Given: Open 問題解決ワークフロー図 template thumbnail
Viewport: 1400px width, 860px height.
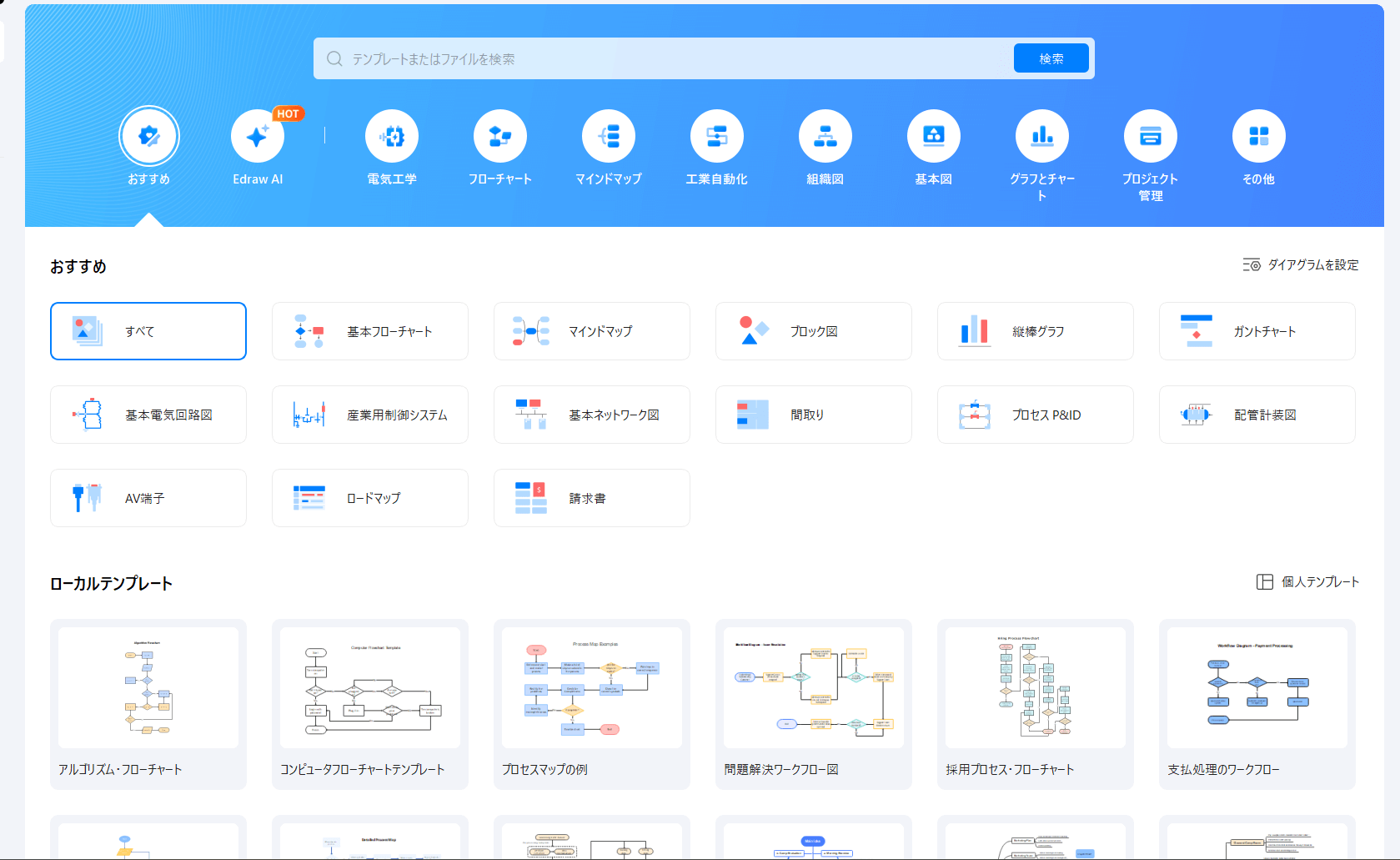Looking at the screenshot, I should point(814,687).
